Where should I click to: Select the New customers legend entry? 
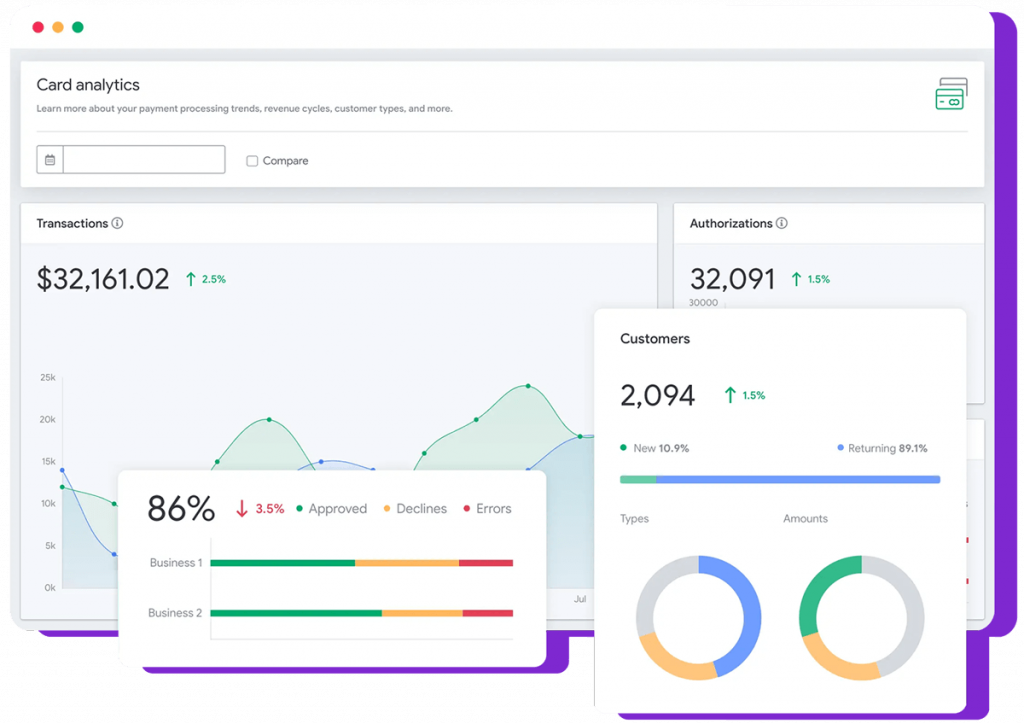tap(654, 448)
